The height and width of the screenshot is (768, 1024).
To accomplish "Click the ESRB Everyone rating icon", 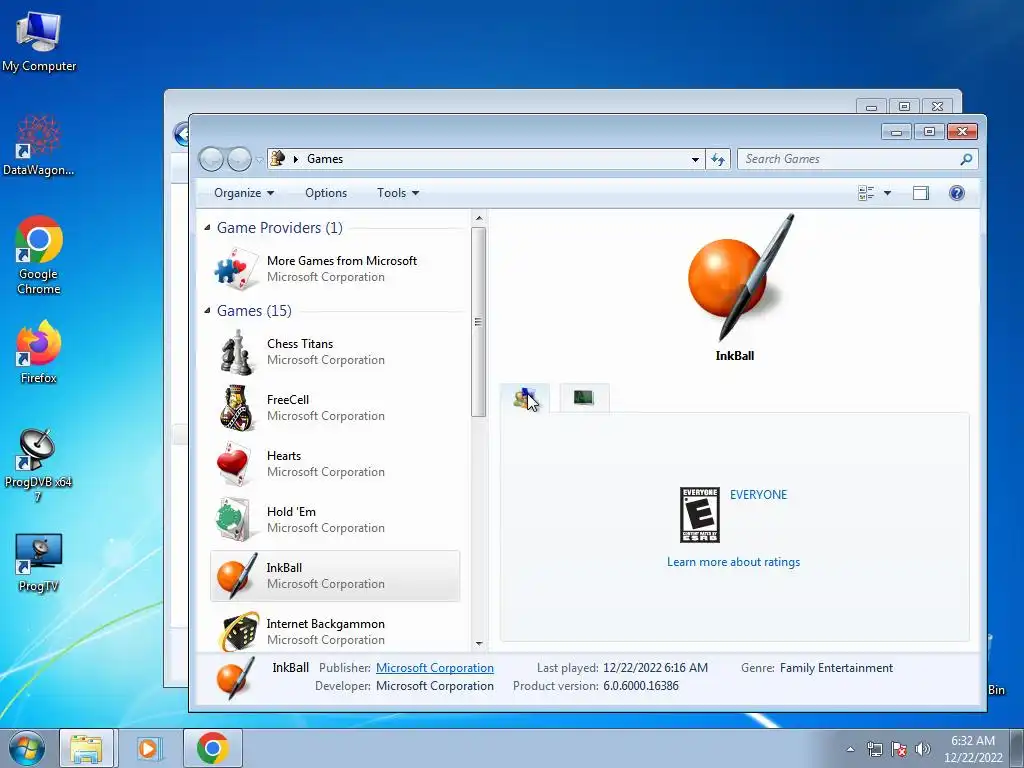I will pyautogui.click(x=699, y=515).
